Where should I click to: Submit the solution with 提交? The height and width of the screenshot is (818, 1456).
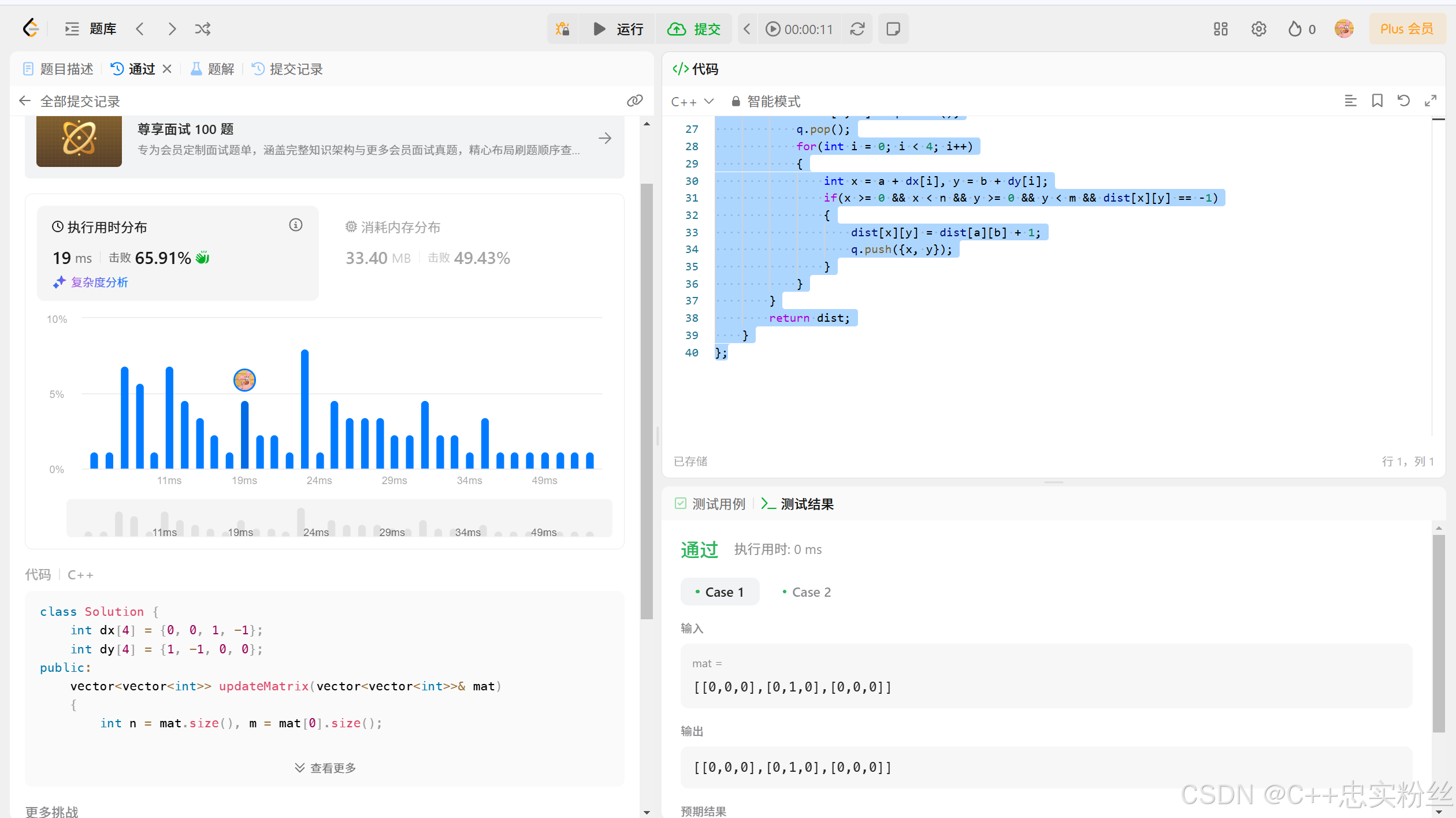coord(694,29)
